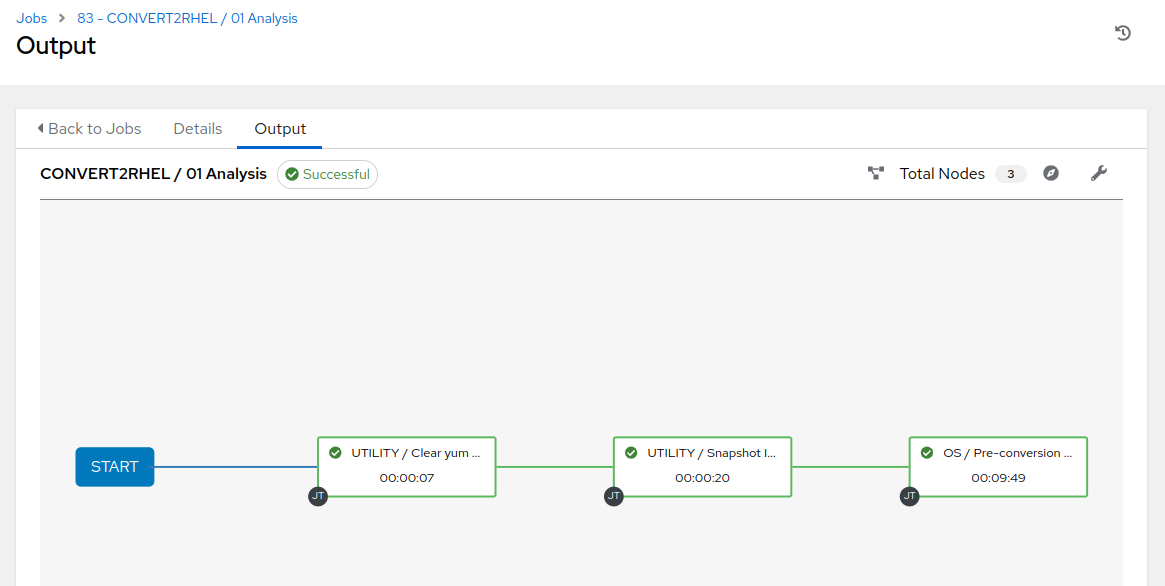Go Back to Jobs
Image resolution: width=1165 pixels, height=586 pixels.
[89, 128]
